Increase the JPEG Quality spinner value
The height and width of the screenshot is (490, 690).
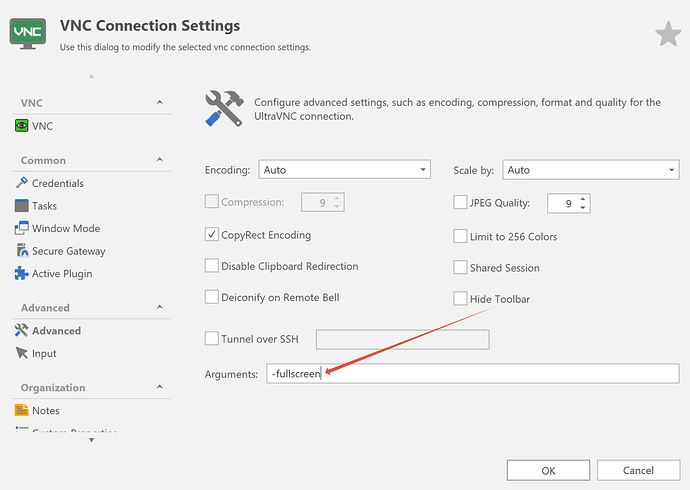point(584,198)
